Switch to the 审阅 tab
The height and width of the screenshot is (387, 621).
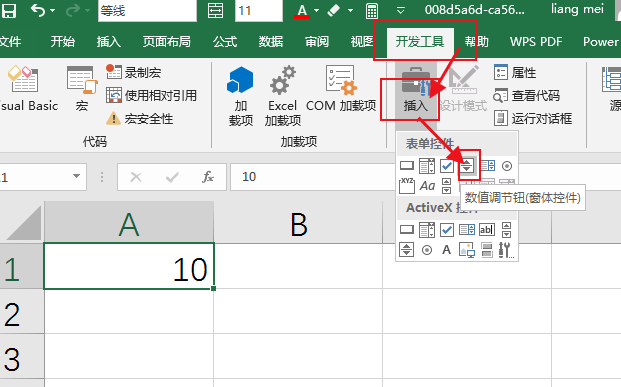tap(317, 41)
